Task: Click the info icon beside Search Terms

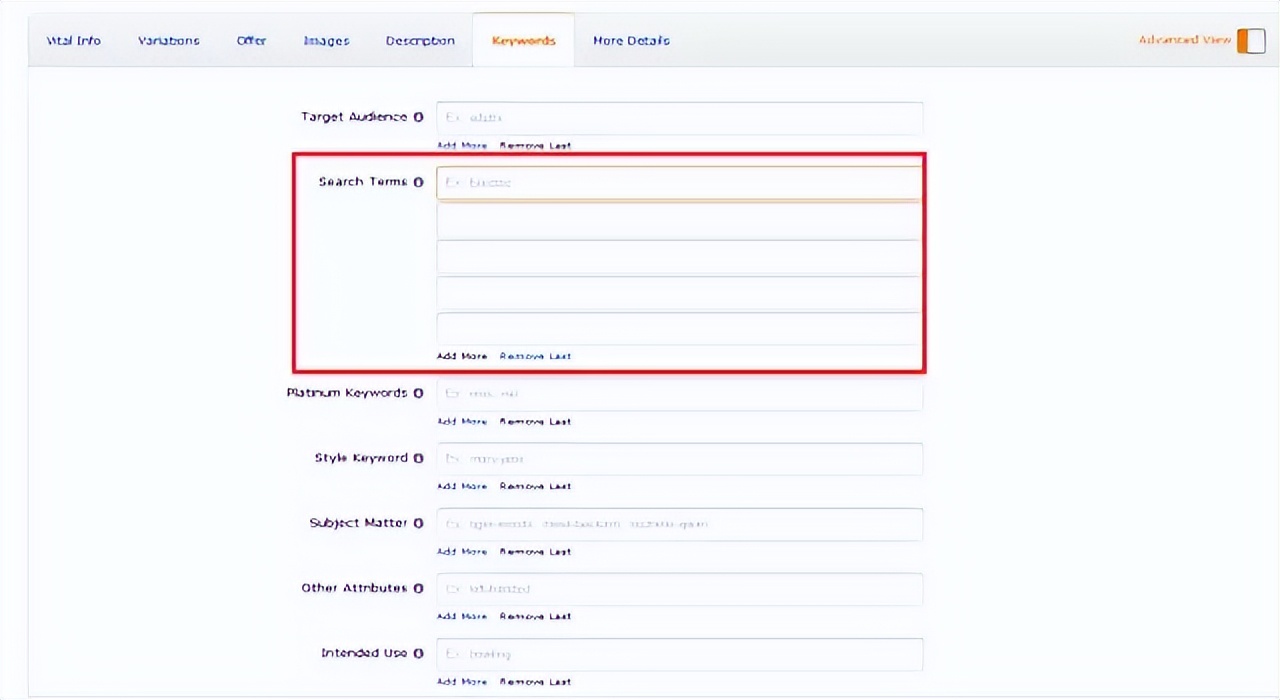Action: [418, 182]
